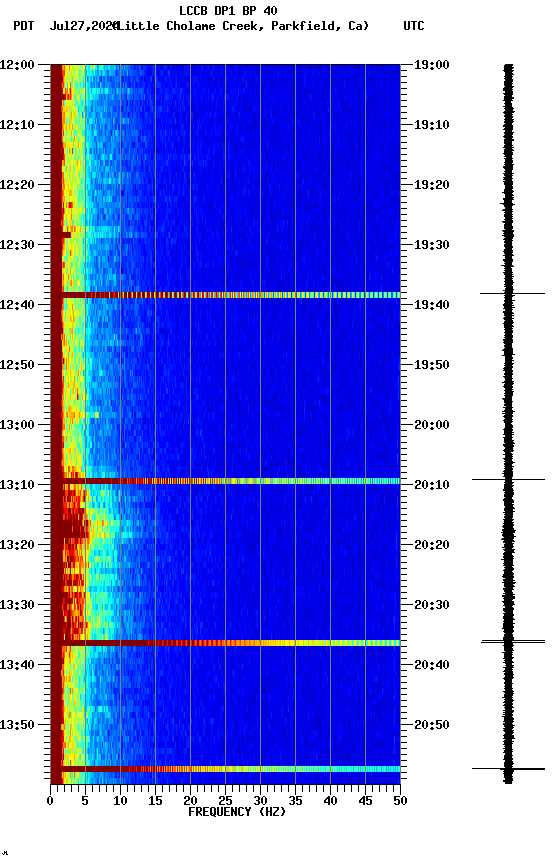Click the 10 Hz frequency axis label
The height and width of the screenshot is (864, 552).
120,801
